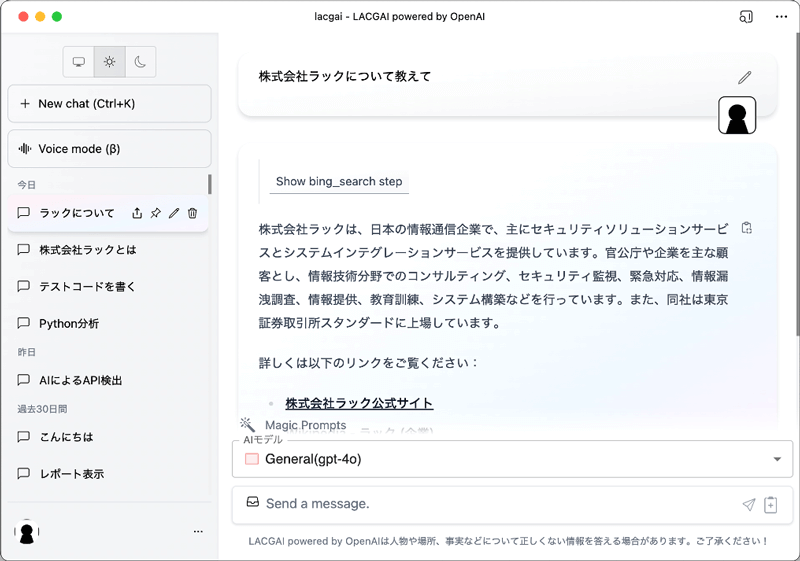
Task: Delete the ラックについて chat
Action: pyautogui.click(x=192, y=213)
